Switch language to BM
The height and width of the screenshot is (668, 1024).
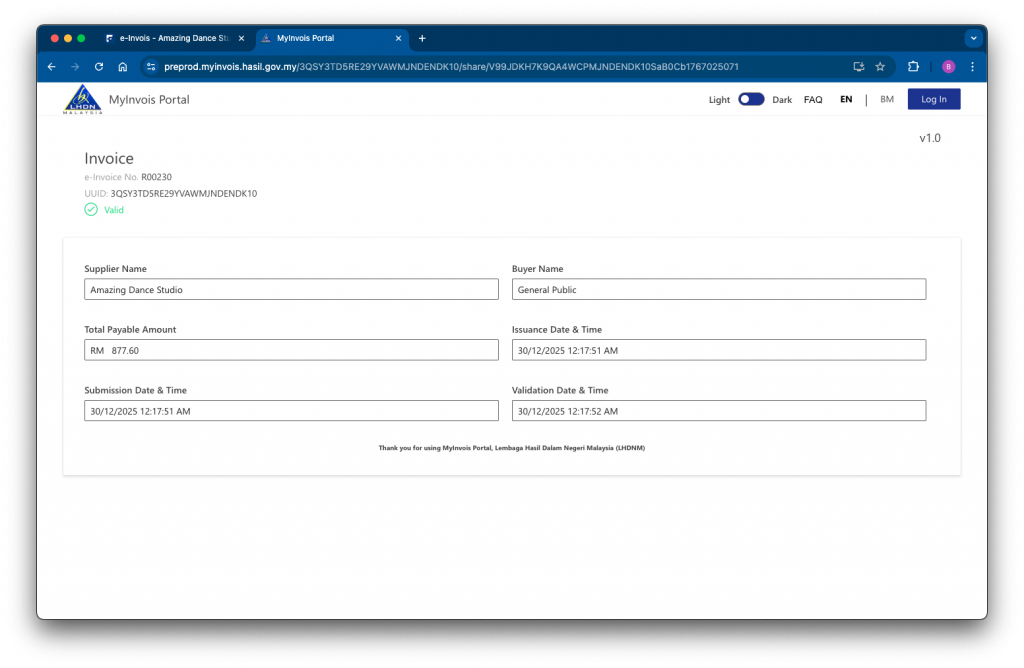(x=887, y=100)
